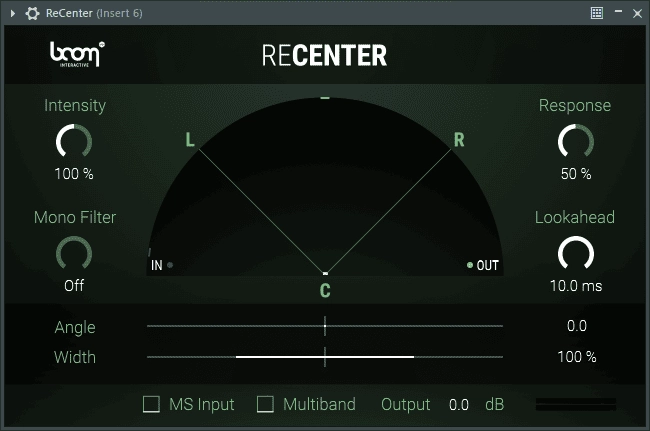Screen dimensions: 650x431
Task: Click the Intensity value 100 %
Action: tap(74, 174)
